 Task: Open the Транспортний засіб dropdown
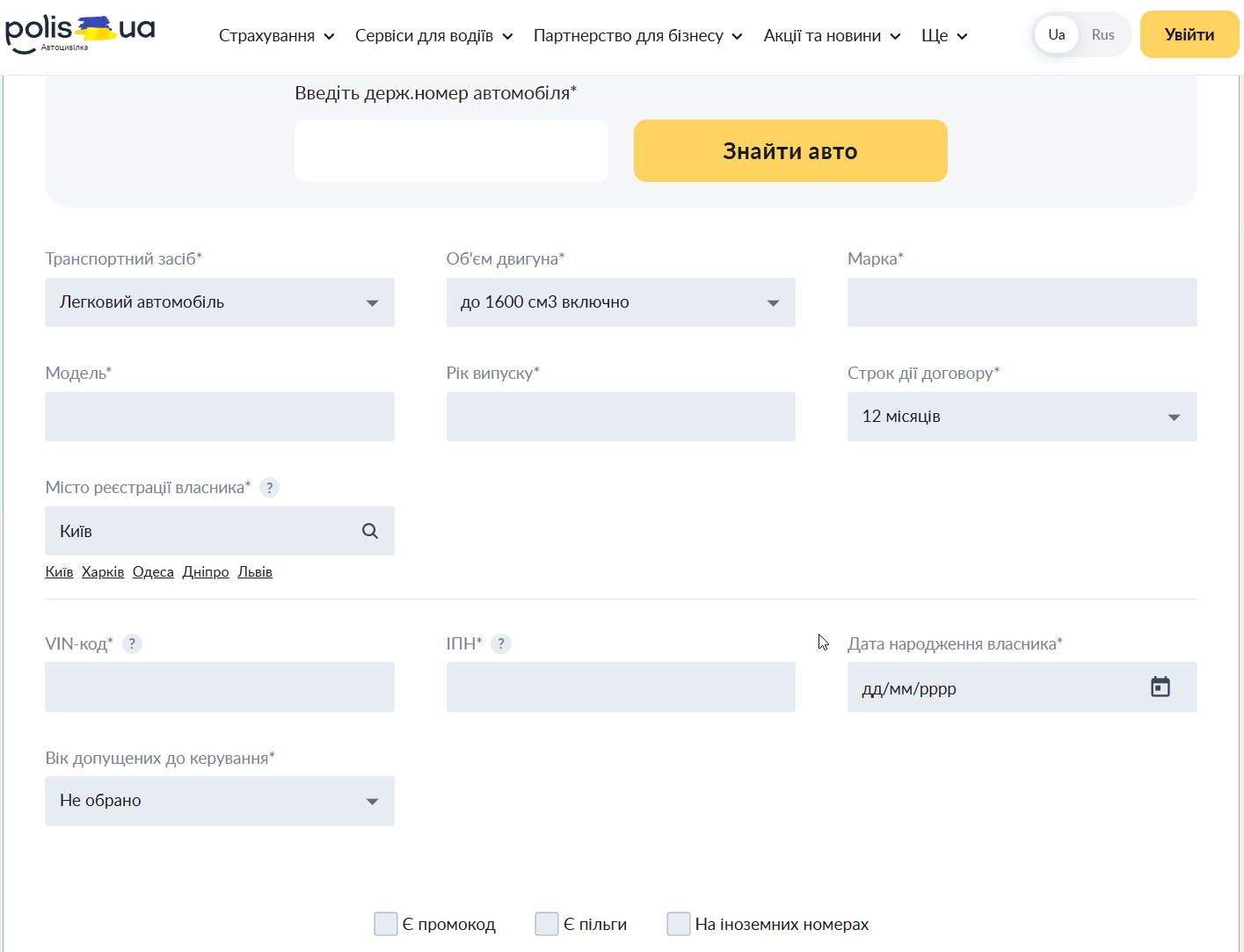pos(220,302)
